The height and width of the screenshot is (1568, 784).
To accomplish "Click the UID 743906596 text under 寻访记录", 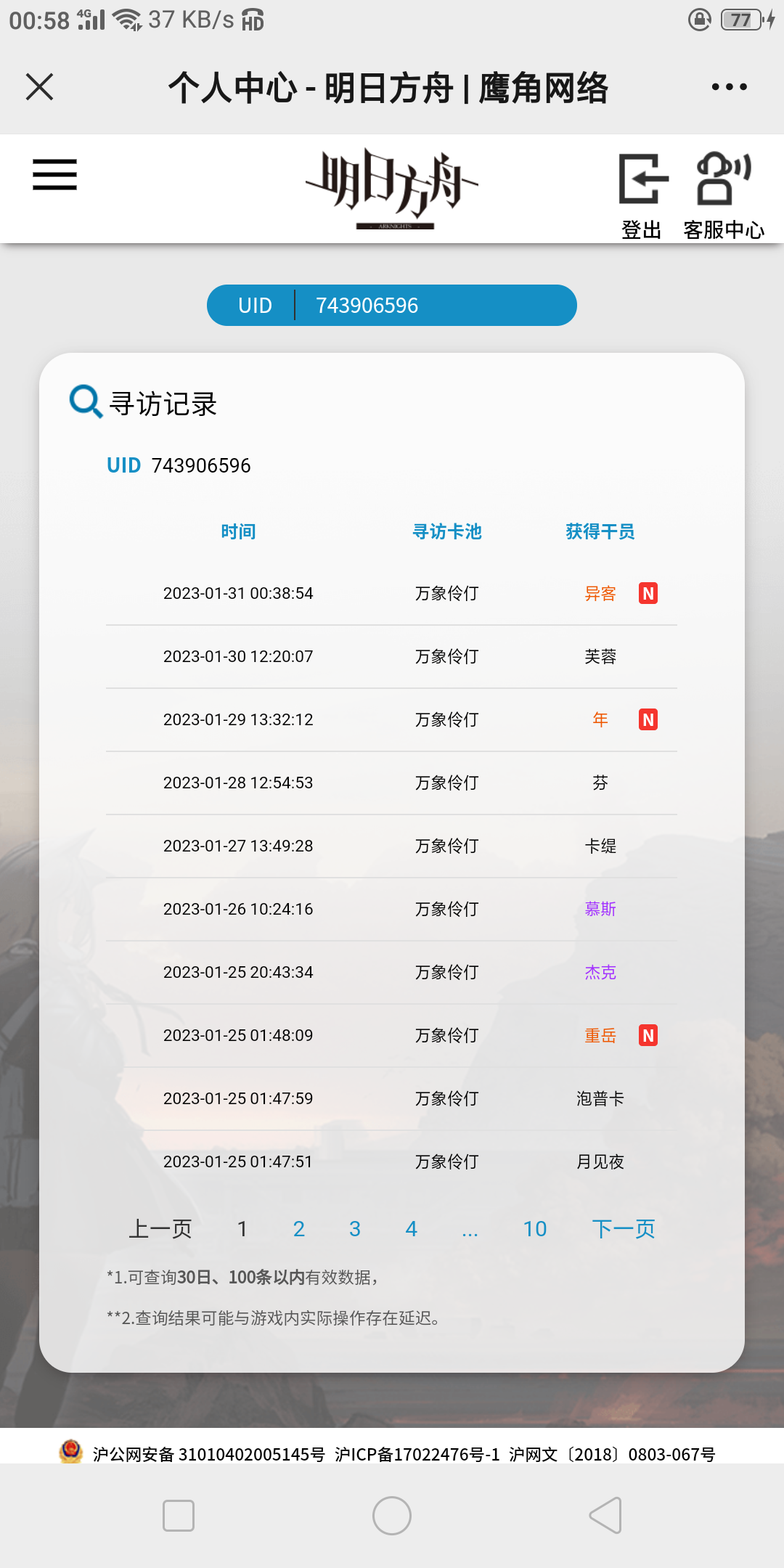I will [179, 465].
